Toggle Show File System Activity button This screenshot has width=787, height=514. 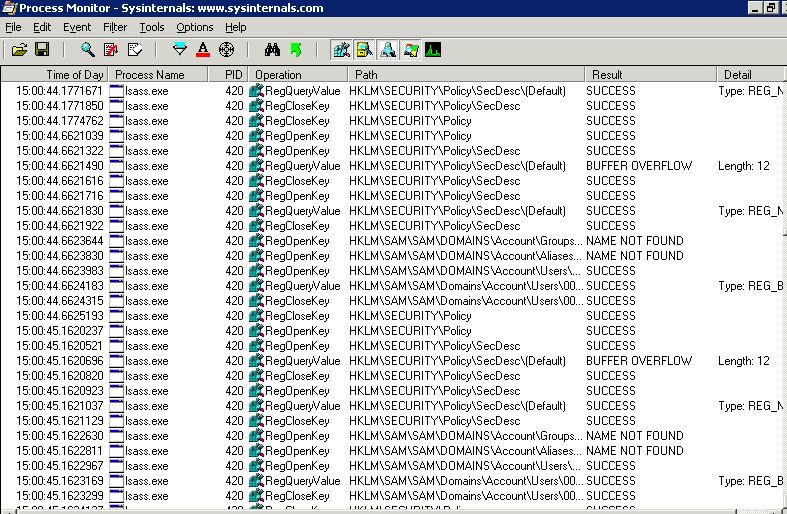click(364, 50)
